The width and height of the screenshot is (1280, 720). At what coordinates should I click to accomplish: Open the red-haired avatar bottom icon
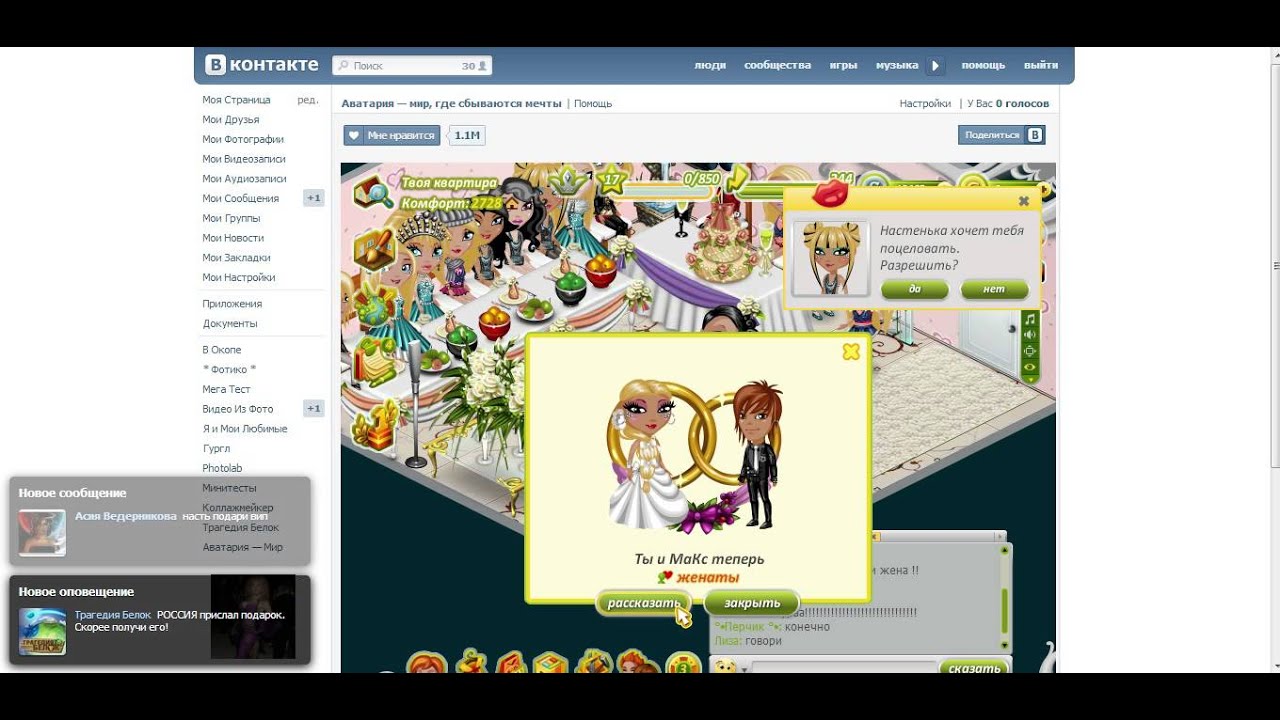[x=427, y=664]
